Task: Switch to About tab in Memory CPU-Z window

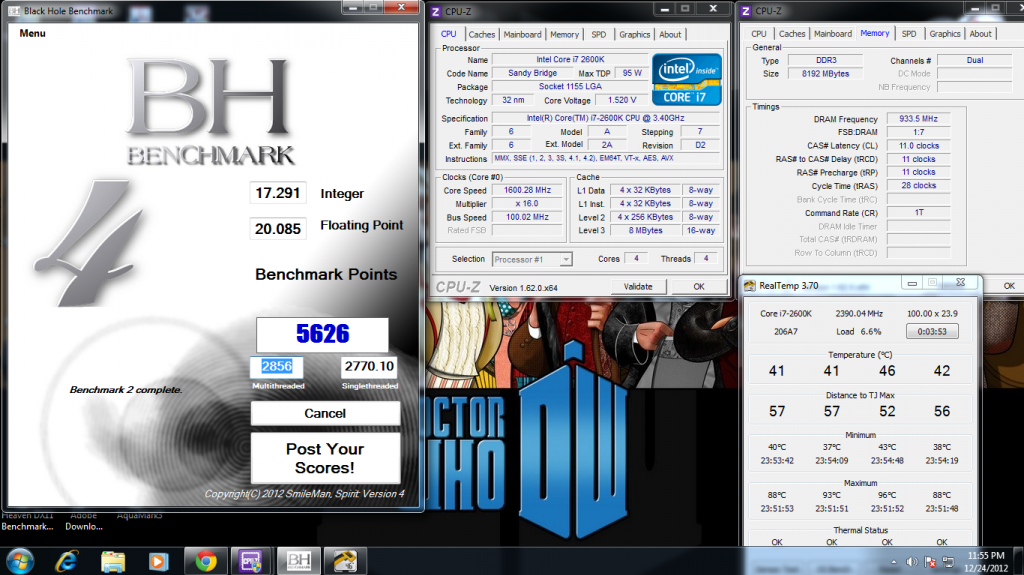Action: pos(980,34)
